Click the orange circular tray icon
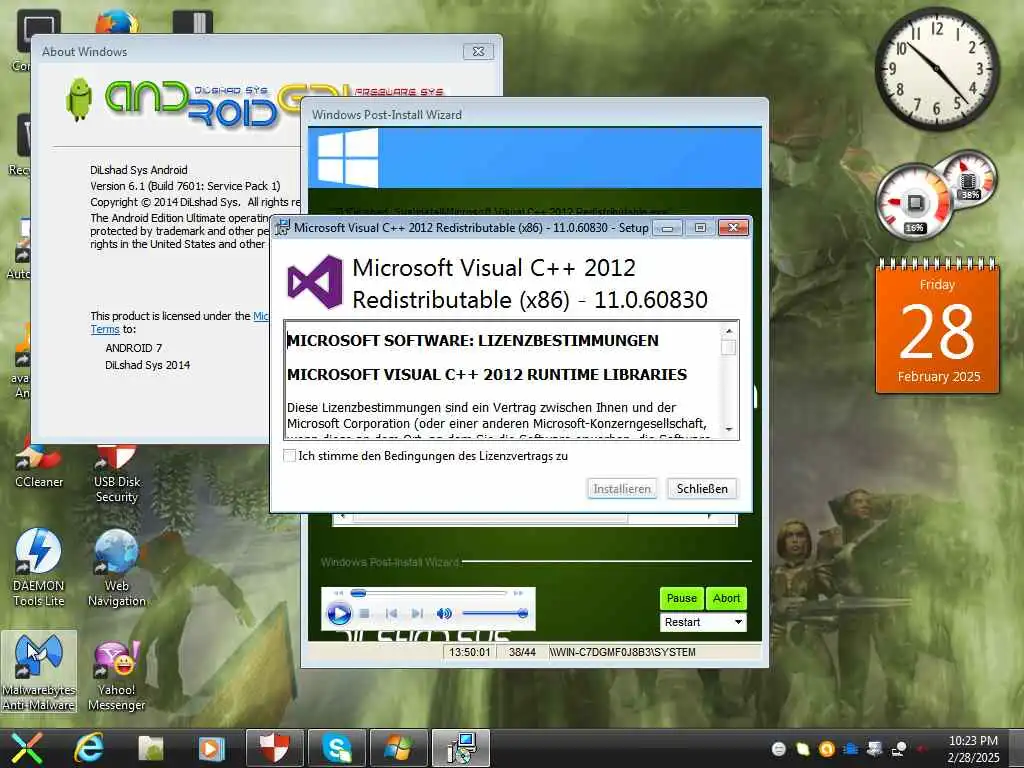The height and width of the screenshot is (768, 1024). [827, 749]
